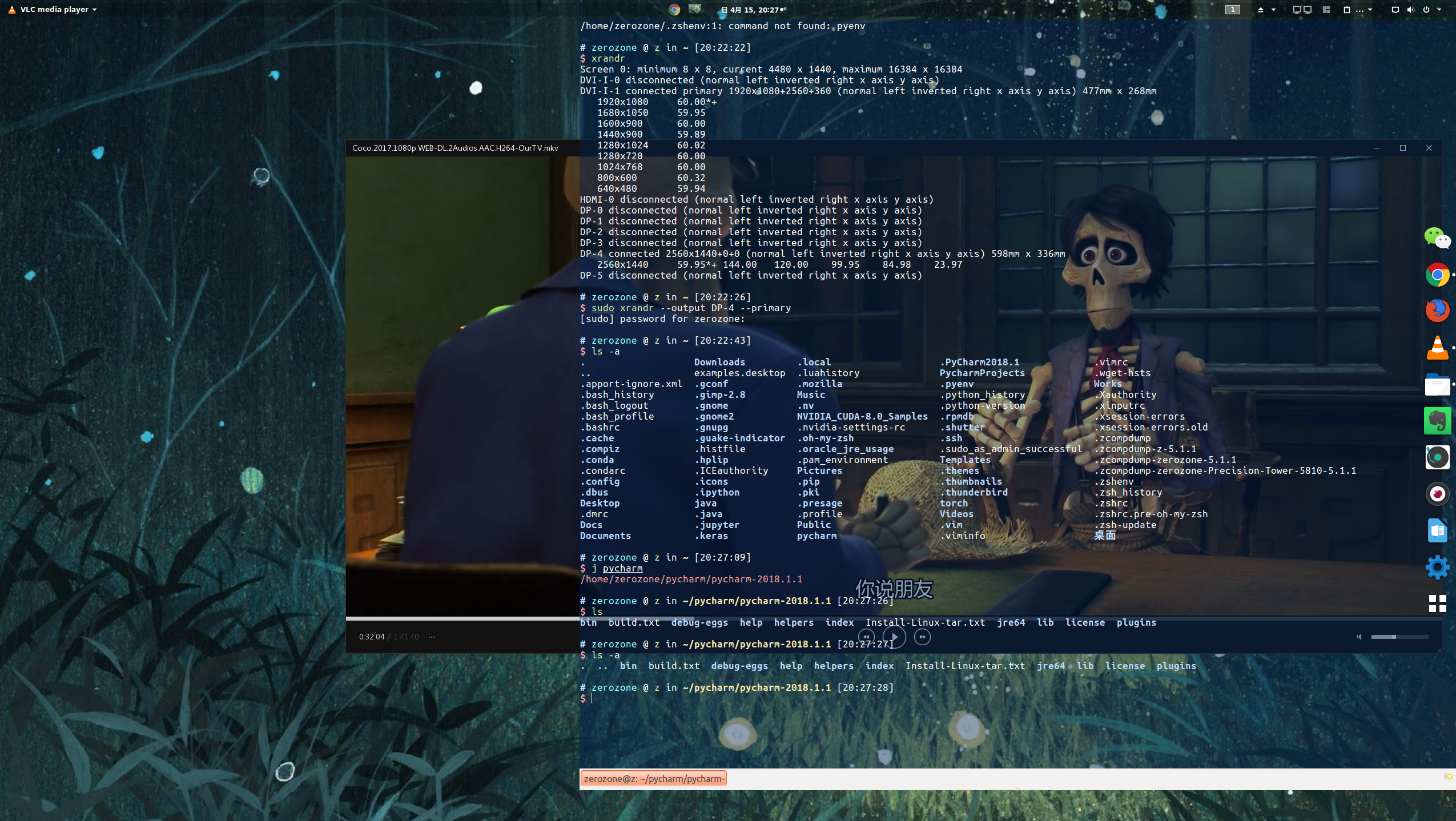This screenshot has height=821, width=1456.
Task: Click the VLC cone icon in the top bar
Action: pyautogui.click(x=11, y=9)
